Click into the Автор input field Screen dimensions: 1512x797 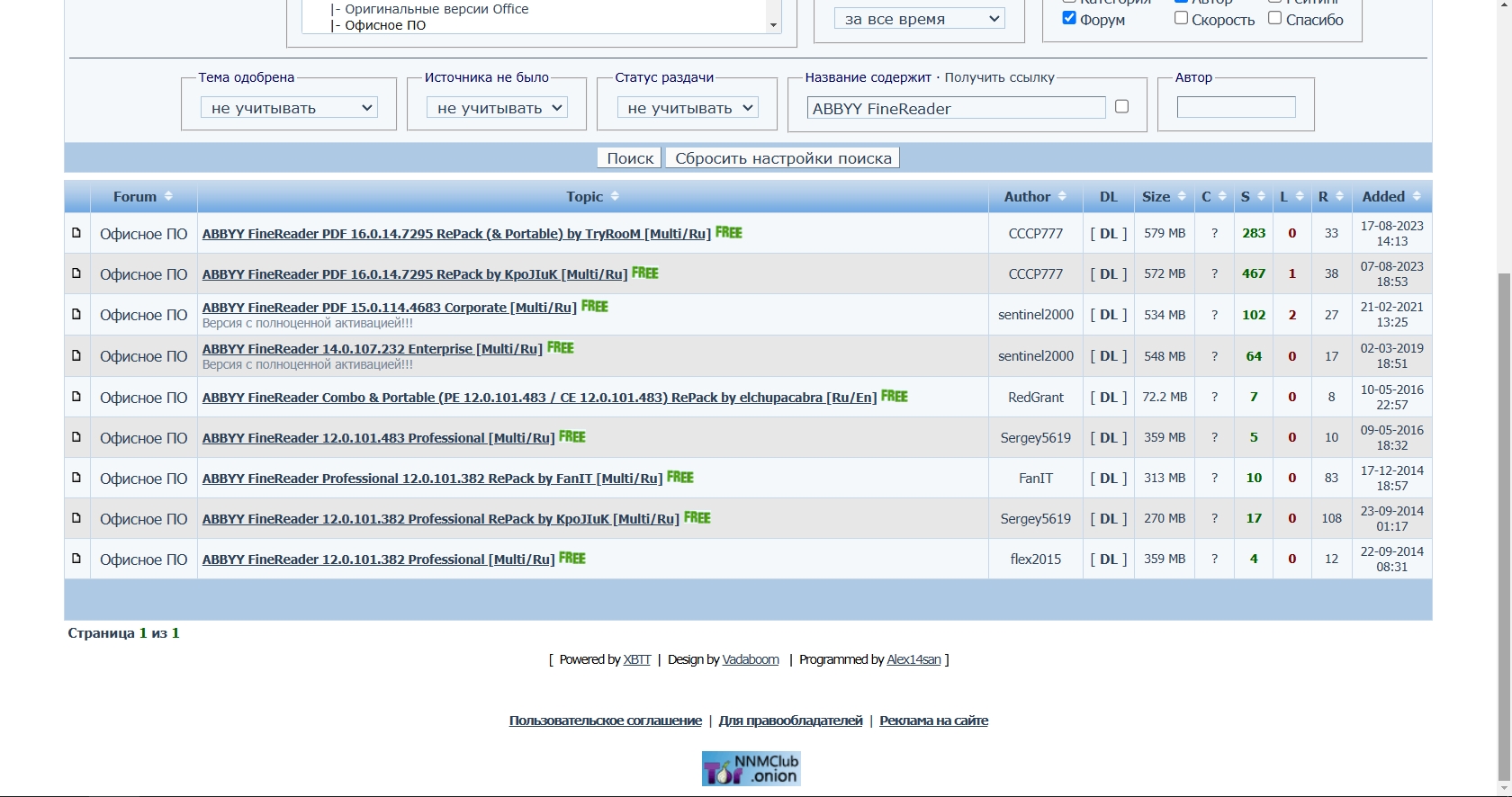click(1236, 107)
